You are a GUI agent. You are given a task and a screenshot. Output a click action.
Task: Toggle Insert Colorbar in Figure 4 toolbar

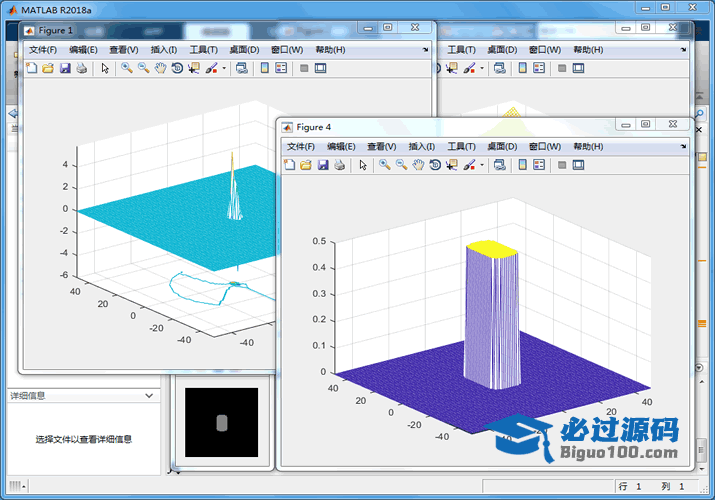click(x=522, y=165)
